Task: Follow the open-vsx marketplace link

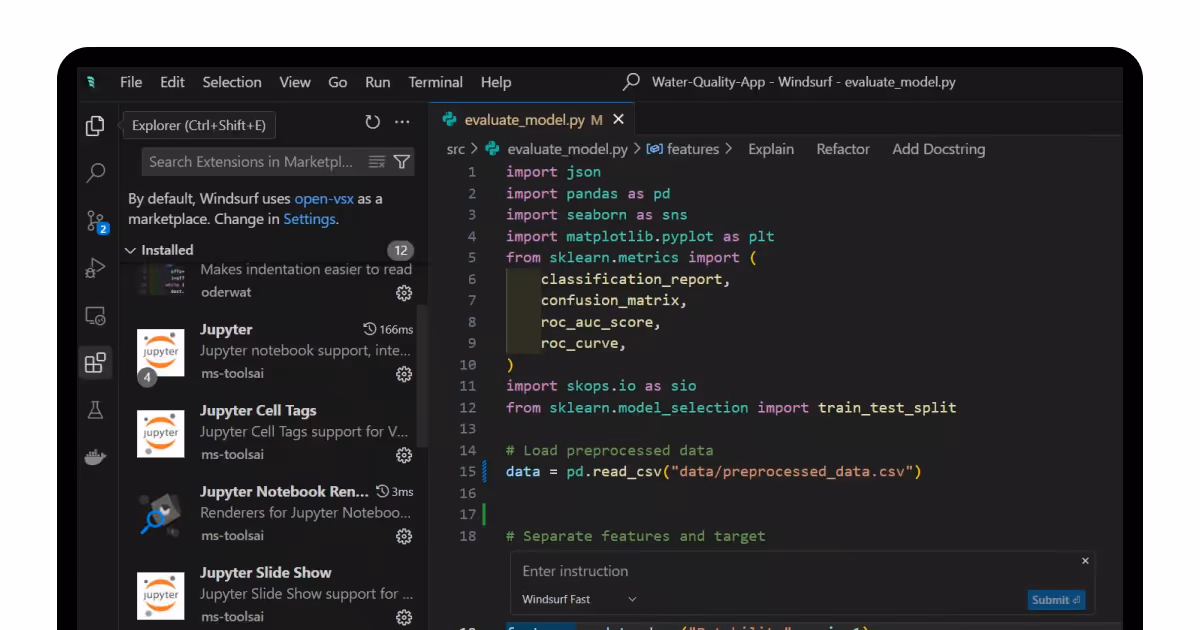Action: (x=325, y=199)
